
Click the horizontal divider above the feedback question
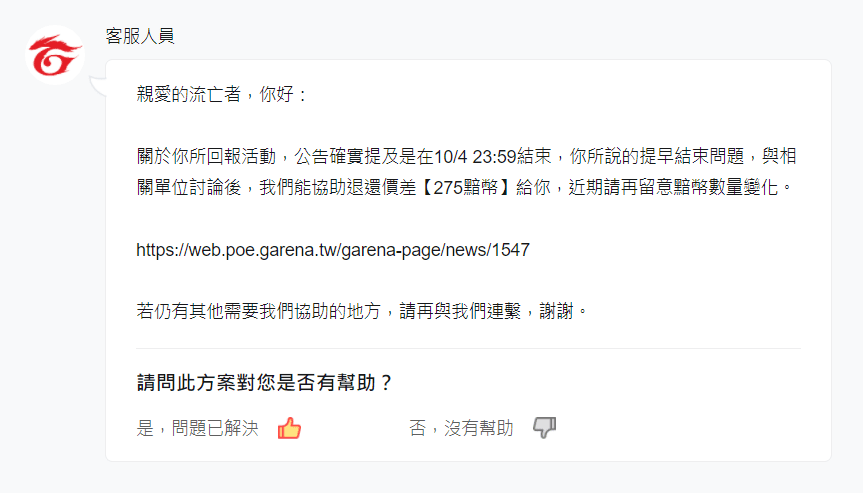(468, 348)
